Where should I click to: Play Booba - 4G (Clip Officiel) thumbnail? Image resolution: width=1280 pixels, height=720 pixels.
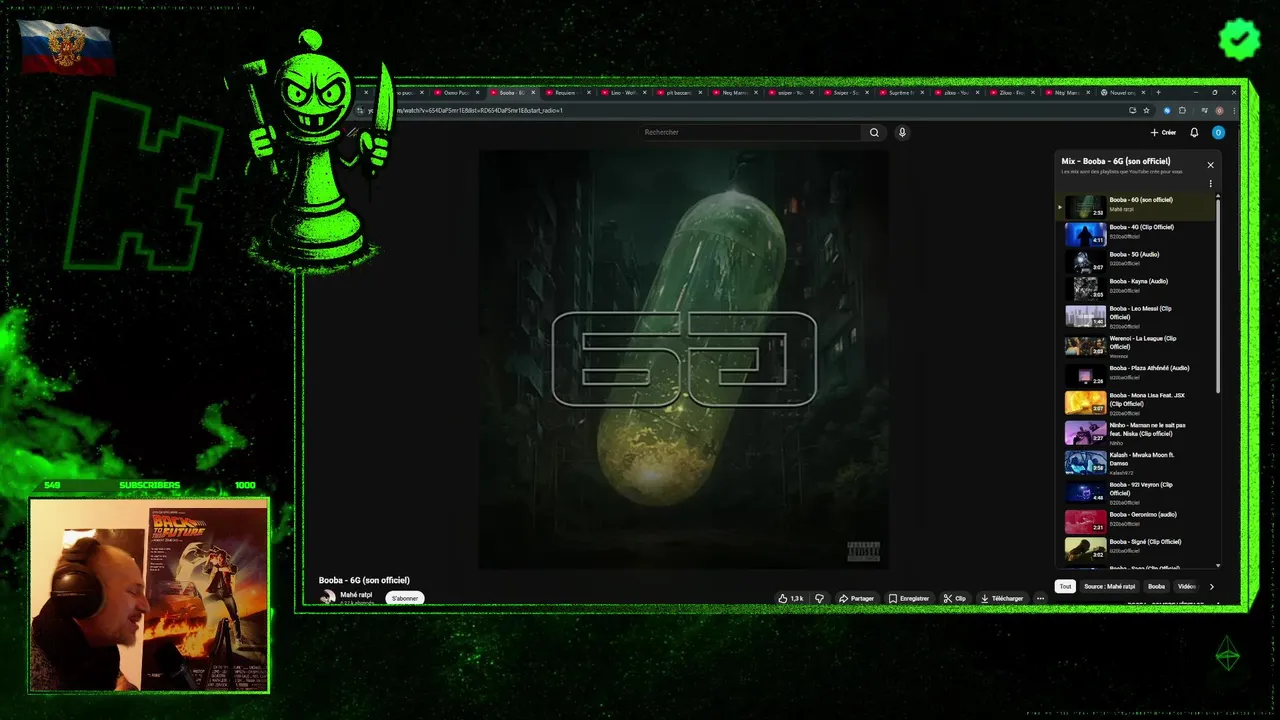point(1085,234)
